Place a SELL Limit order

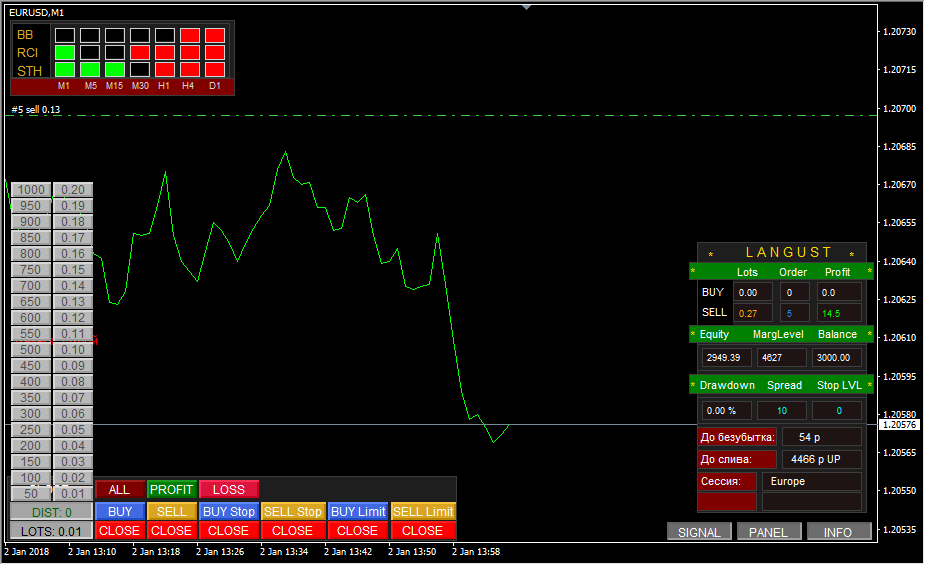click(422, 511)
